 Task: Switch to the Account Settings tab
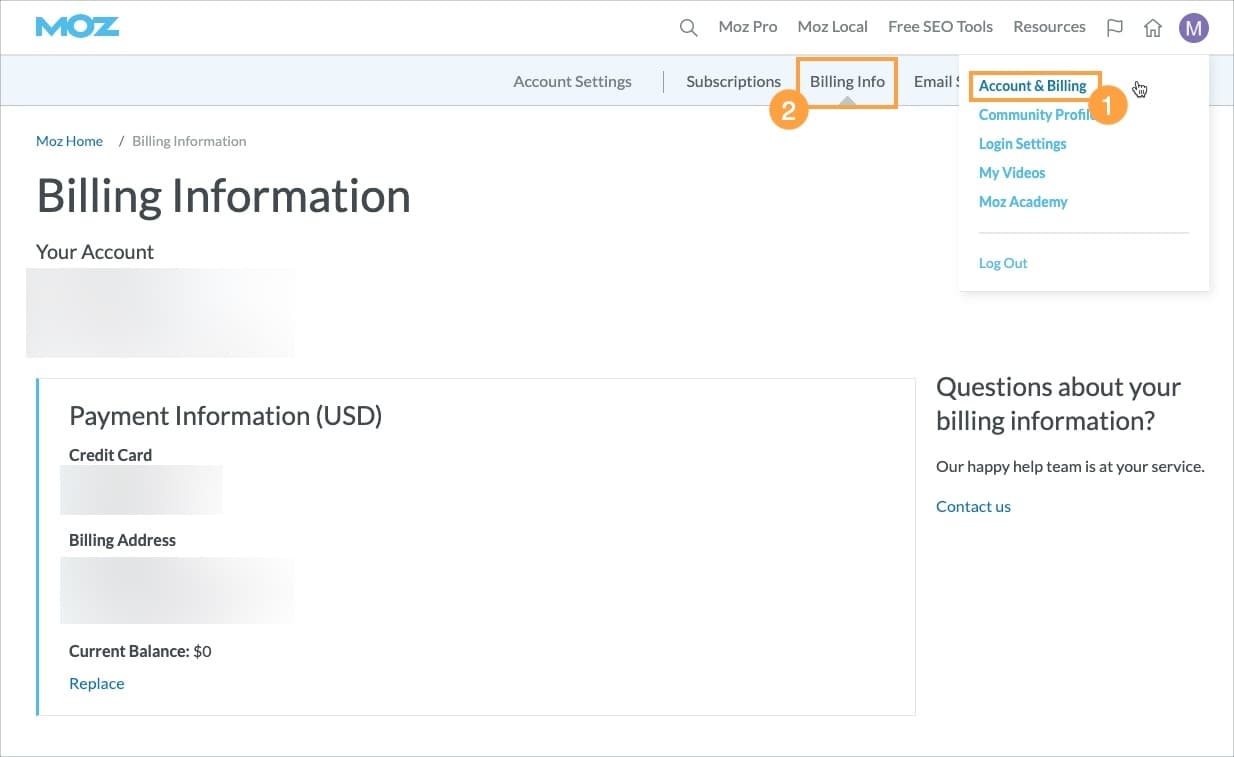(572, 81)
